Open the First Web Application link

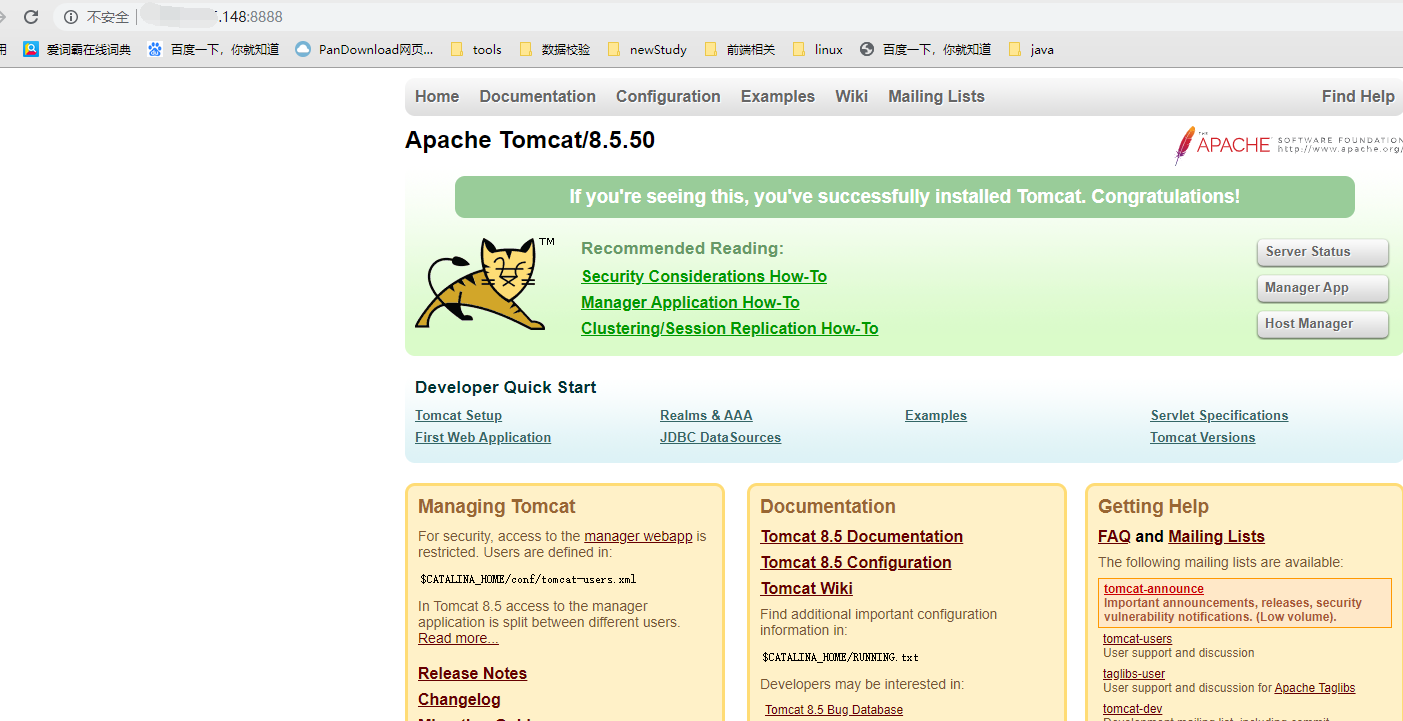(x=483, y=438)
